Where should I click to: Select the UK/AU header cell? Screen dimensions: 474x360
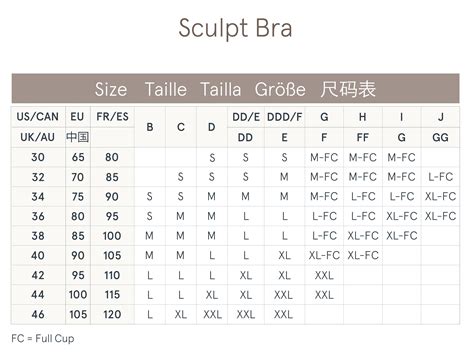point(38,137)
